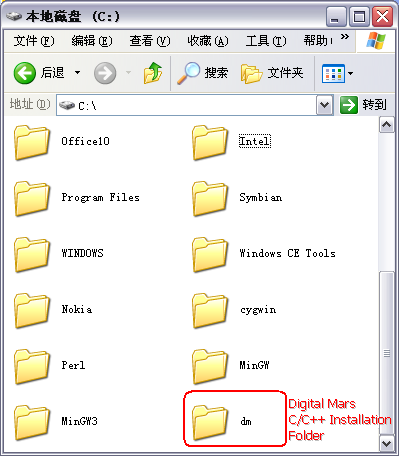Image resolution: width=399 pixels, height=456 pixels.
Task: Select the cygwin folder icon
Action: pos(210,311)
